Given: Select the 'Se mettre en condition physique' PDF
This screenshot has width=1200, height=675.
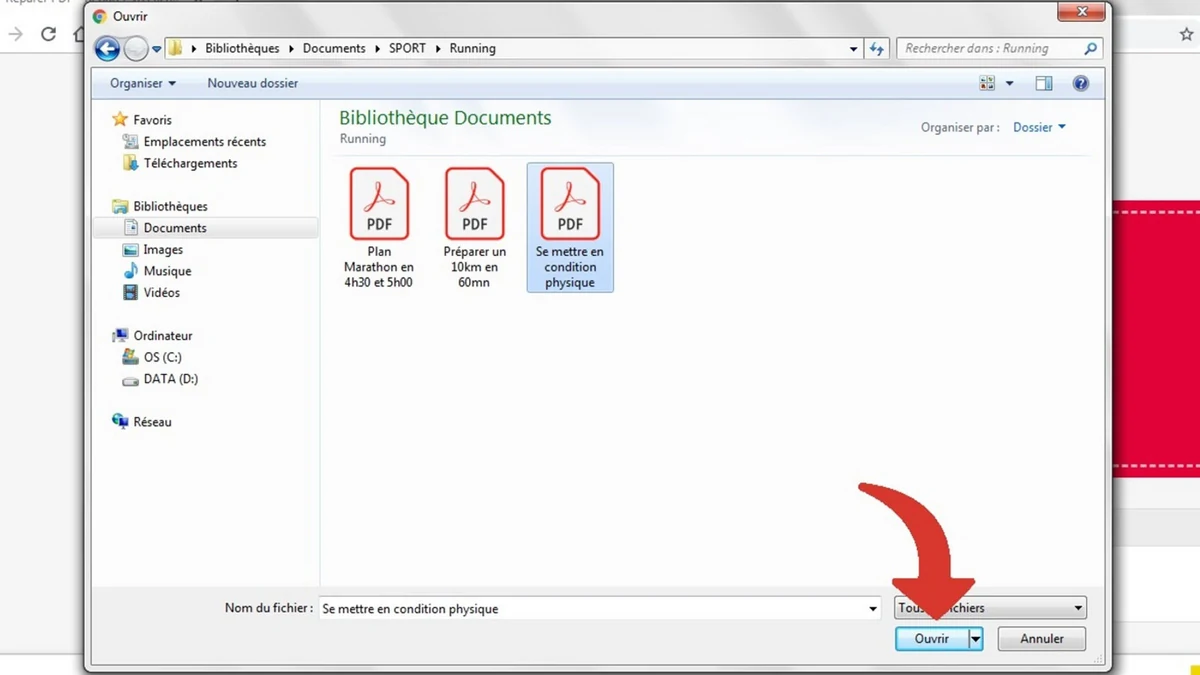Looking at the screenshot, I should (569, 204).
